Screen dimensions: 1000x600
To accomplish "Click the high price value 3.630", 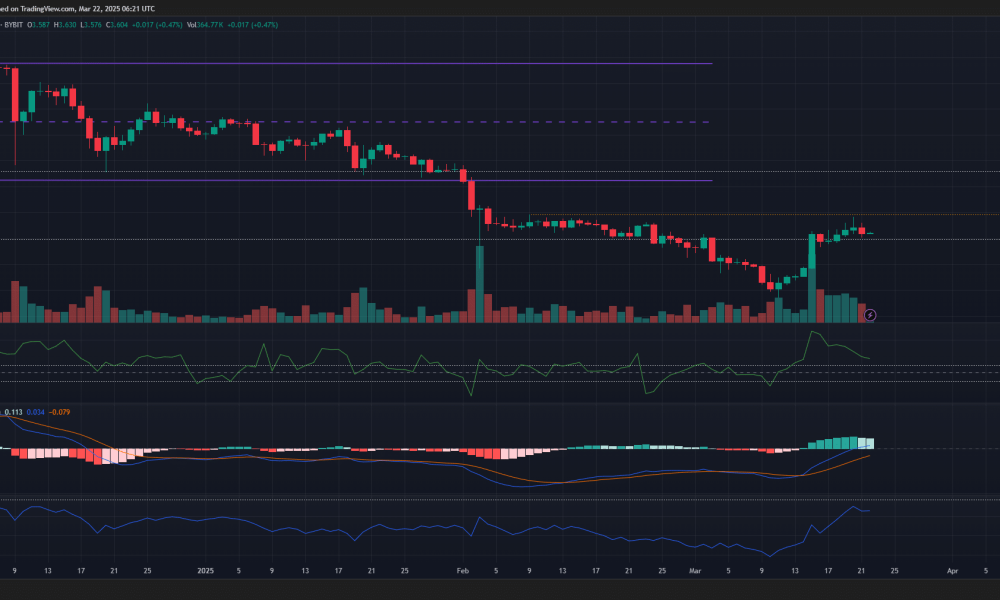I will point(67,25).
